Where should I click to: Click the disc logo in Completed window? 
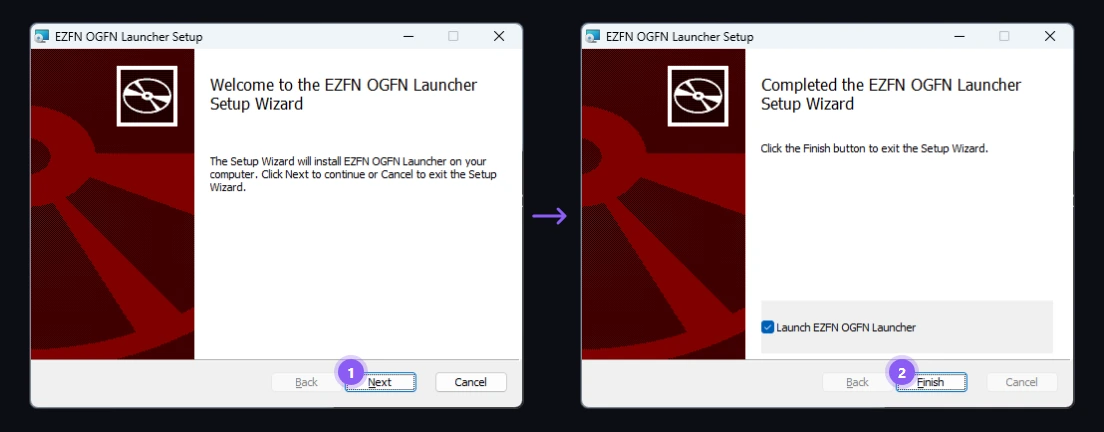coord(698,96)
